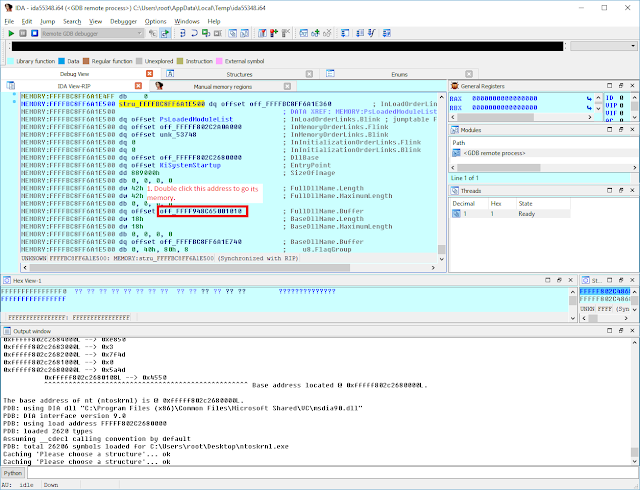Click the General Registers panel bug icon
The width and height of the screenshot is (640, 490).
pyautogui.click(x=454, y=86)
